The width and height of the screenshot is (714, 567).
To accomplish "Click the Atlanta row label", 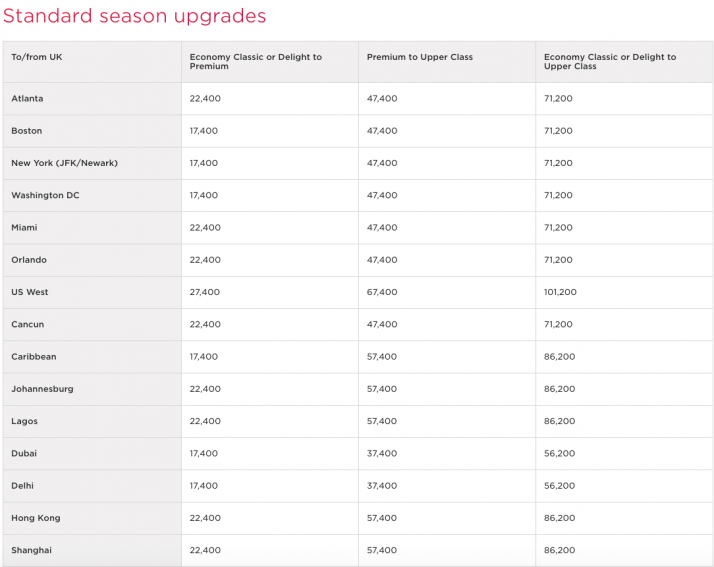I will point(27,99).
